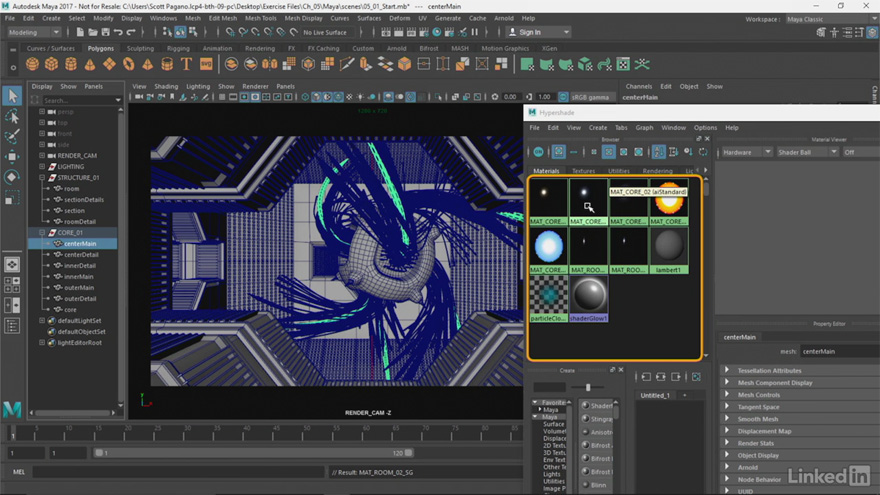The image size is (880, 495).
Task: Open the Outliner Display menu
Action: [x=42, y=86]
